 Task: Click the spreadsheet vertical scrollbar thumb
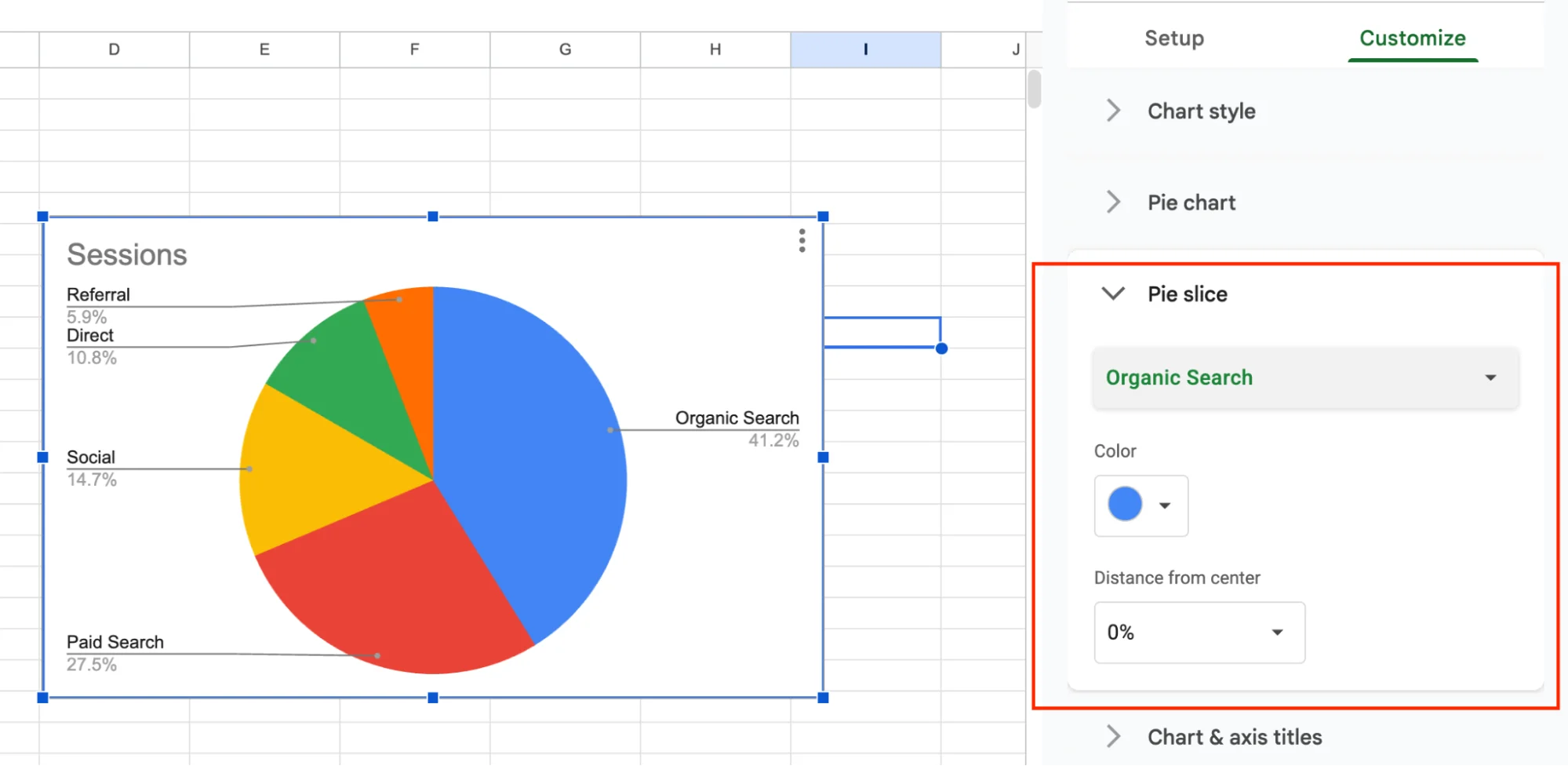pyautogui.click(x=1035, y=89)
